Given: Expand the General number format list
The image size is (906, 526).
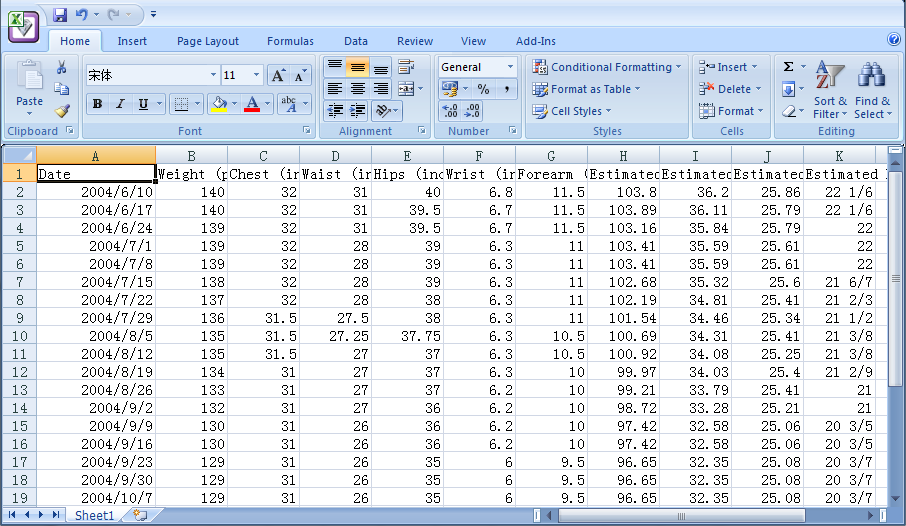Looking at the screenshot, I should click(x=510, y=67).
